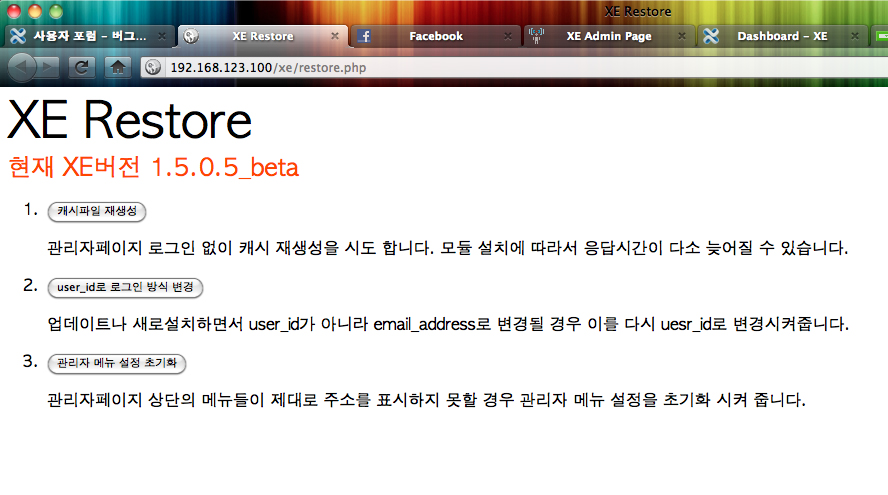
Task: Close the Facebook tab
Action: (508, 36)
